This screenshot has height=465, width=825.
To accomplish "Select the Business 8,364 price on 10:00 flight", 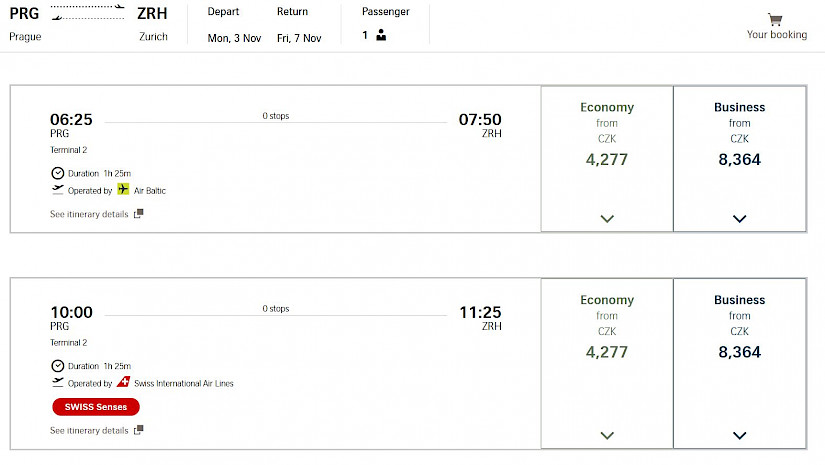I will [740, 352].
